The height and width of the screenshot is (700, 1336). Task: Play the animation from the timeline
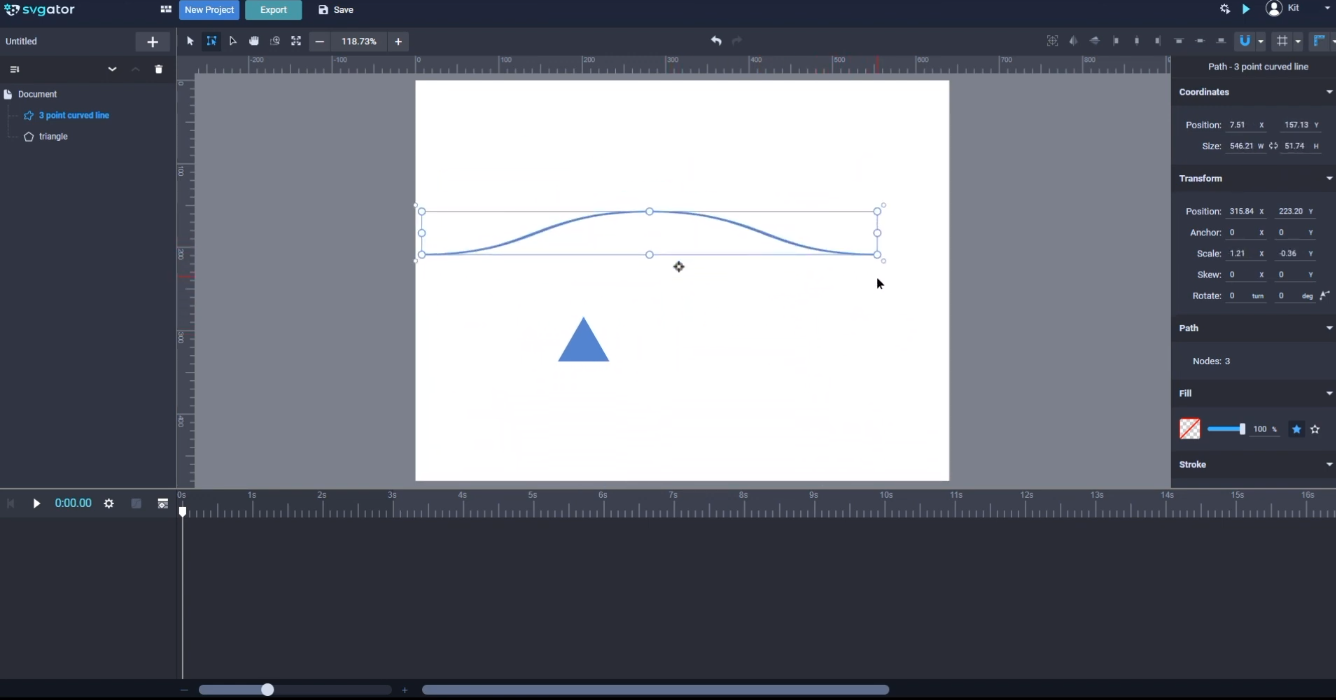[36, 503]
